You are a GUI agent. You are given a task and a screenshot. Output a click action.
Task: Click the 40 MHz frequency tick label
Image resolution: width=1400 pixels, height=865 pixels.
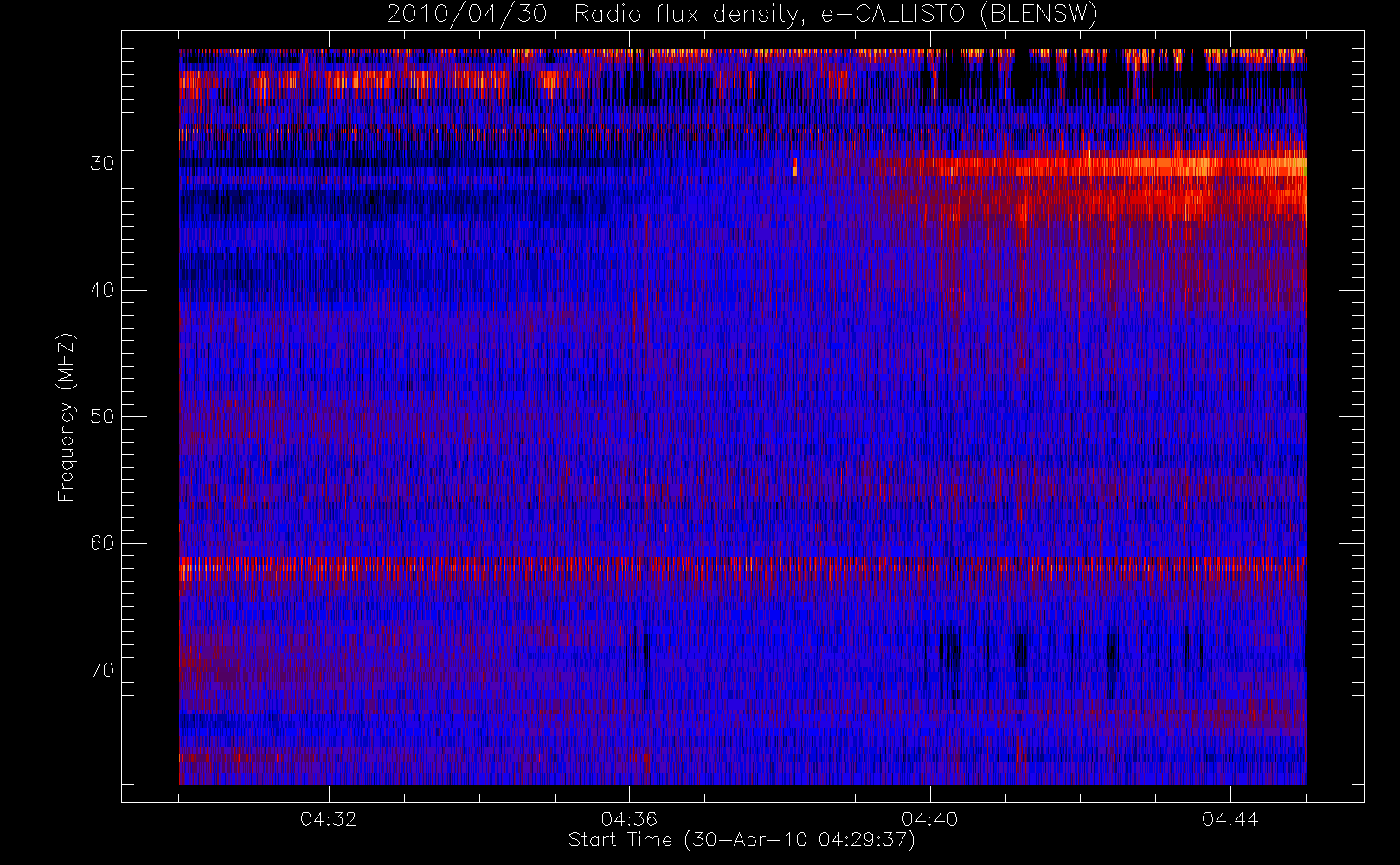click(102, 290)
